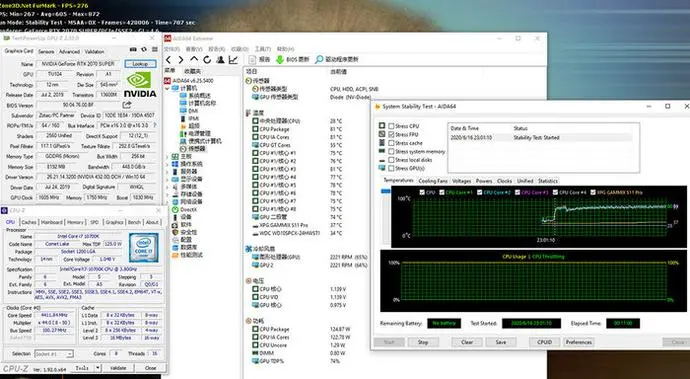The height and width of the screenshot is (379, 690).
Task: Click the CPUID button in Stability Test
Action: (544, 342)
